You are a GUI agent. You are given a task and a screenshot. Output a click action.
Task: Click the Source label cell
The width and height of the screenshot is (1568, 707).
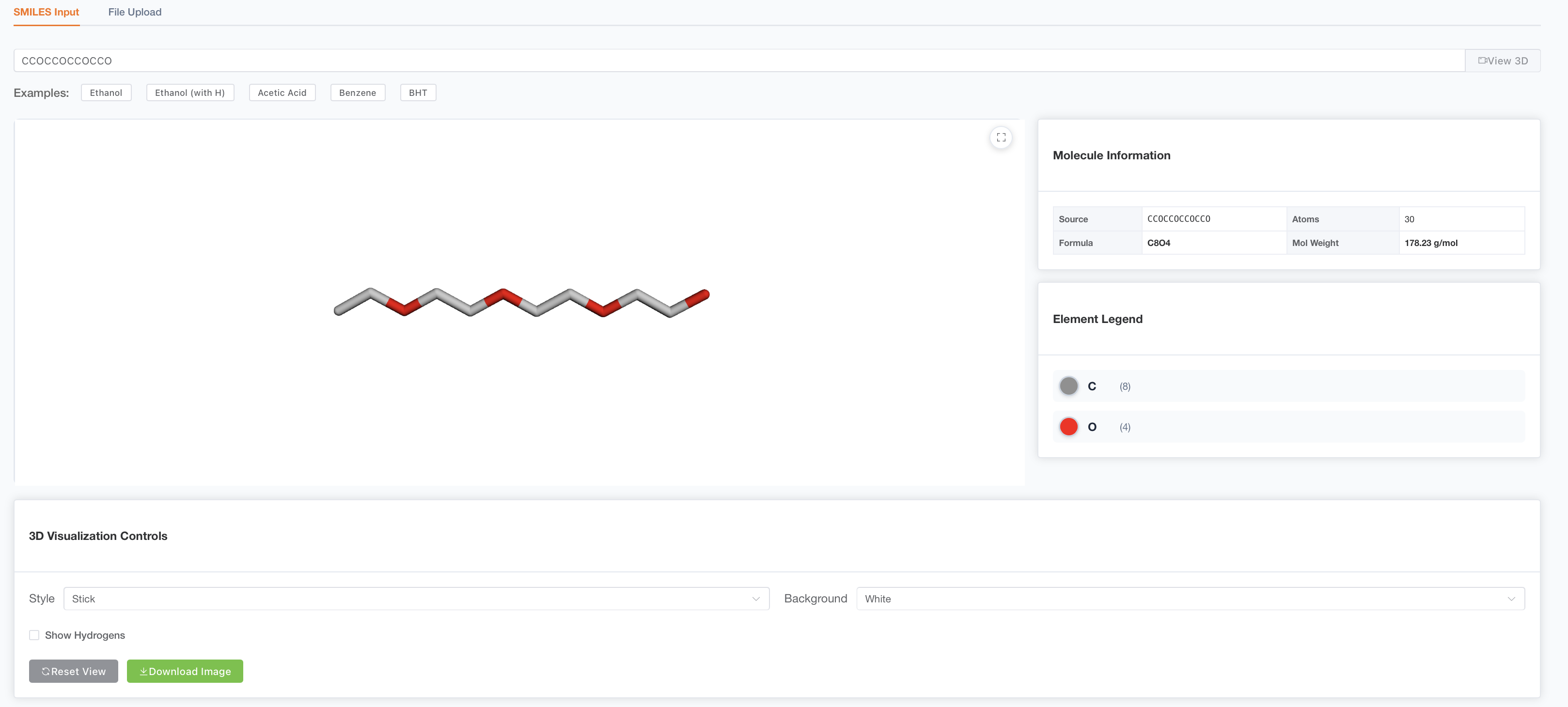[x=1097, y=219]
